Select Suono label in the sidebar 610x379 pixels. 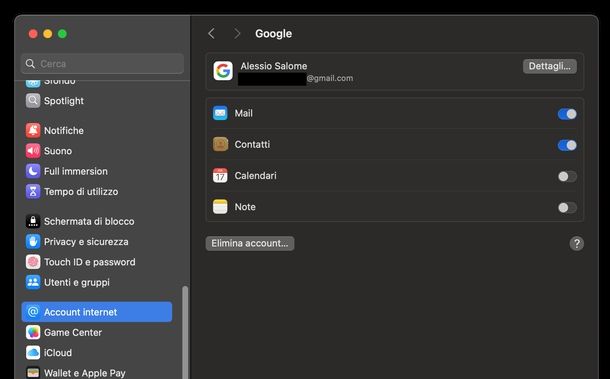(x=58, y=151)
